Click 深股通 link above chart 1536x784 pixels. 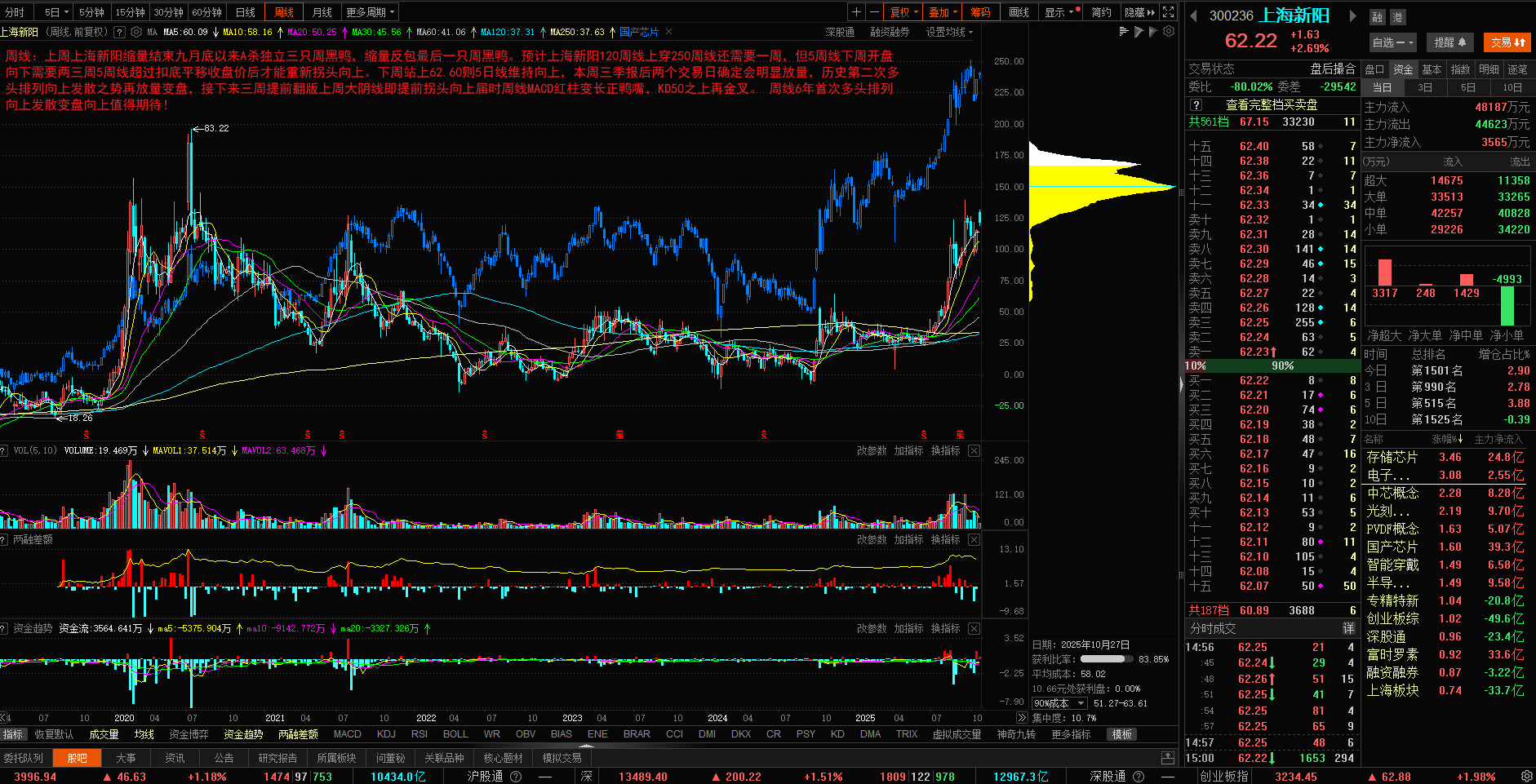tap(840, 32)
